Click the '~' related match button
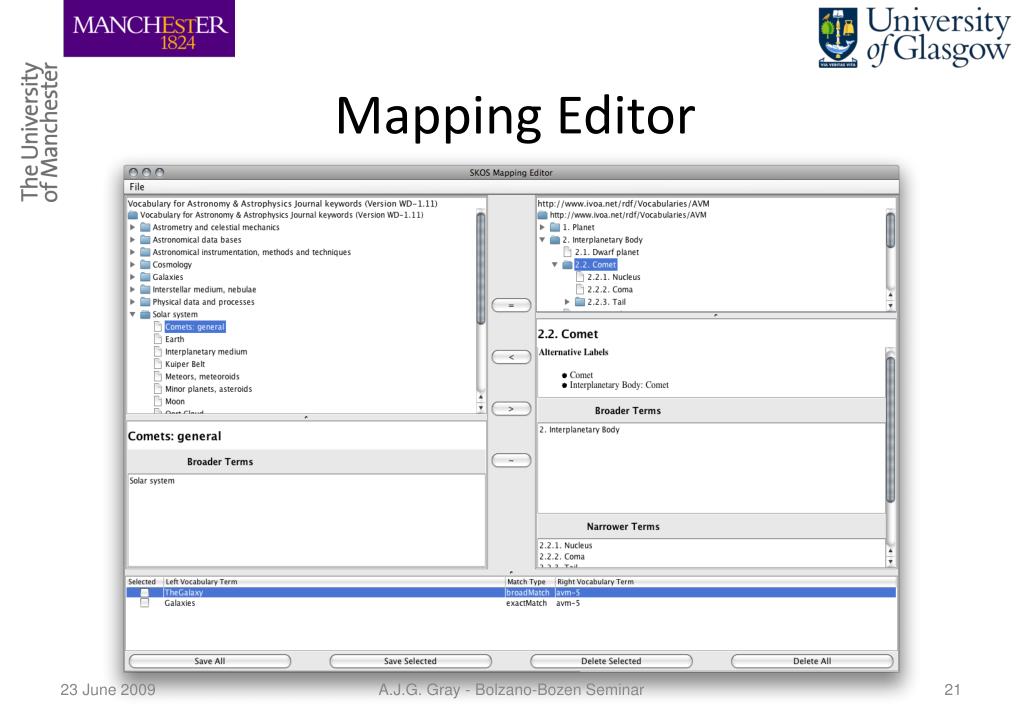This screenshot has height=708, width=1023. 511,461
